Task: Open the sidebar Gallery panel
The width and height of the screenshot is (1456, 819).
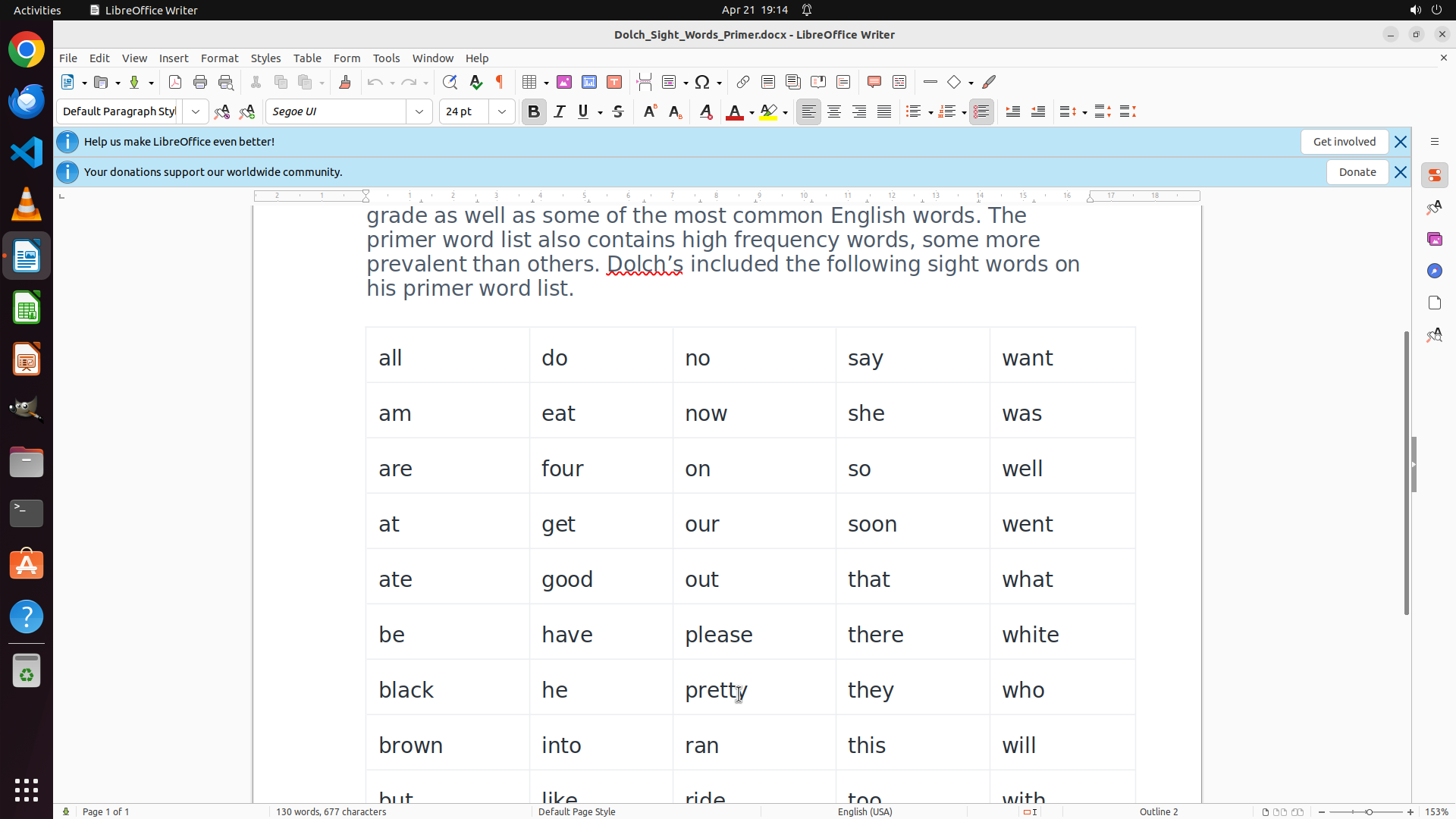Action: [1434, 239]
